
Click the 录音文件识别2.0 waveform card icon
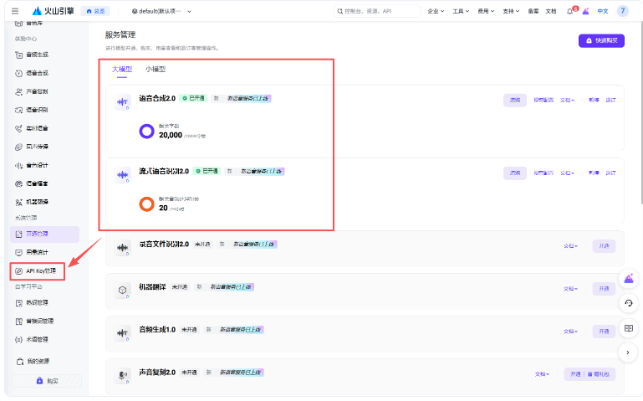(x=122, y=248)
